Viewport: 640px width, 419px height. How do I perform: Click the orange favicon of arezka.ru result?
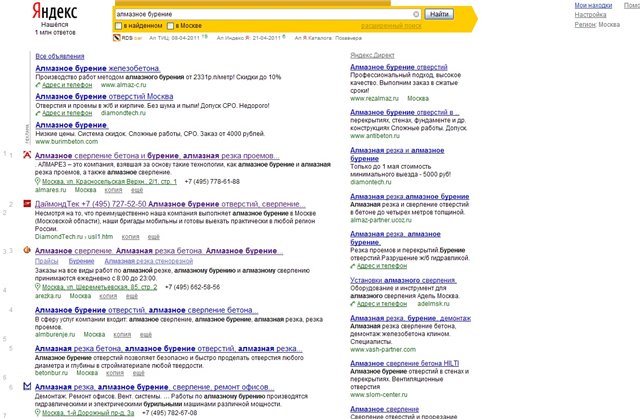coord(27,250)
